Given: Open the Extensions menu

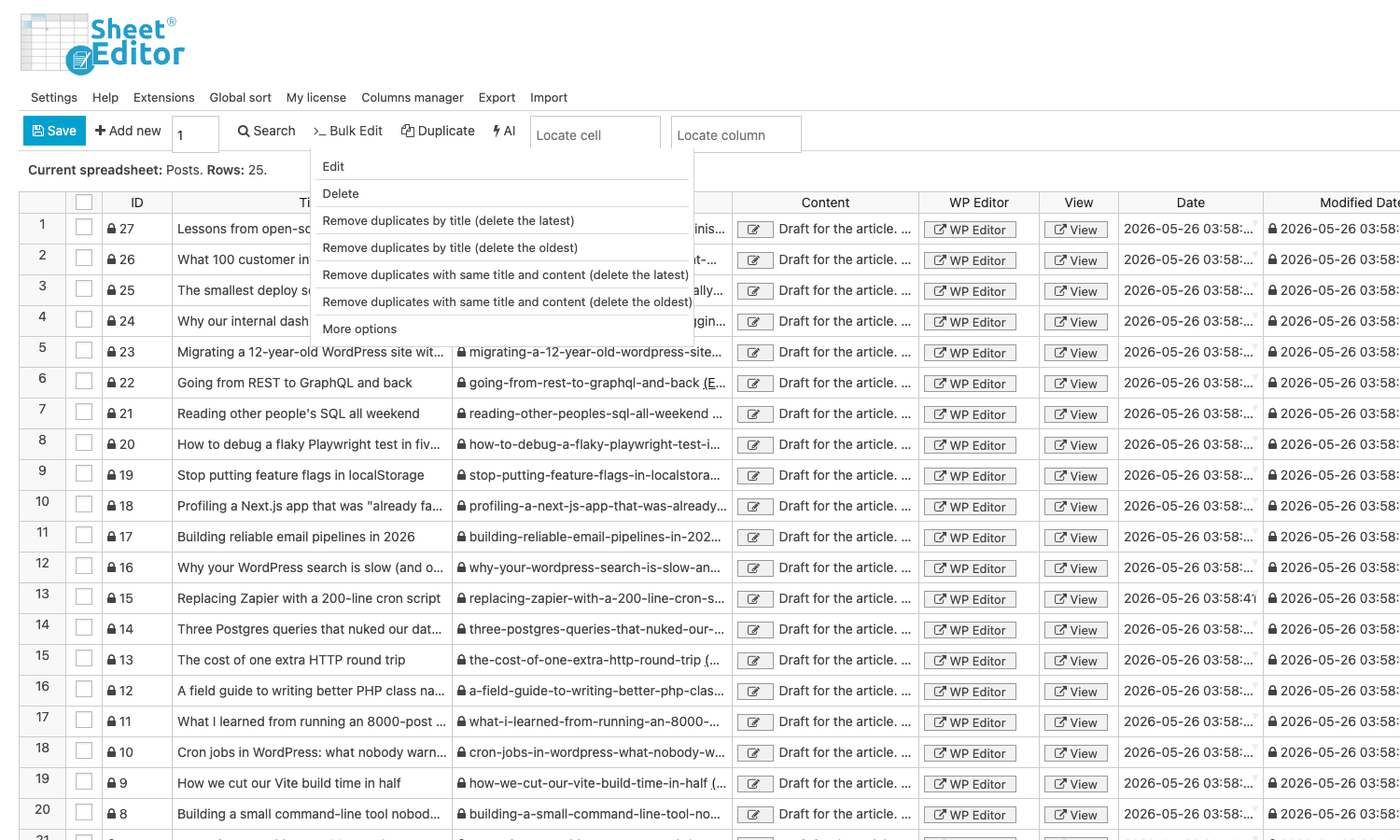Looking at the screenshot, I should (164, 97).
